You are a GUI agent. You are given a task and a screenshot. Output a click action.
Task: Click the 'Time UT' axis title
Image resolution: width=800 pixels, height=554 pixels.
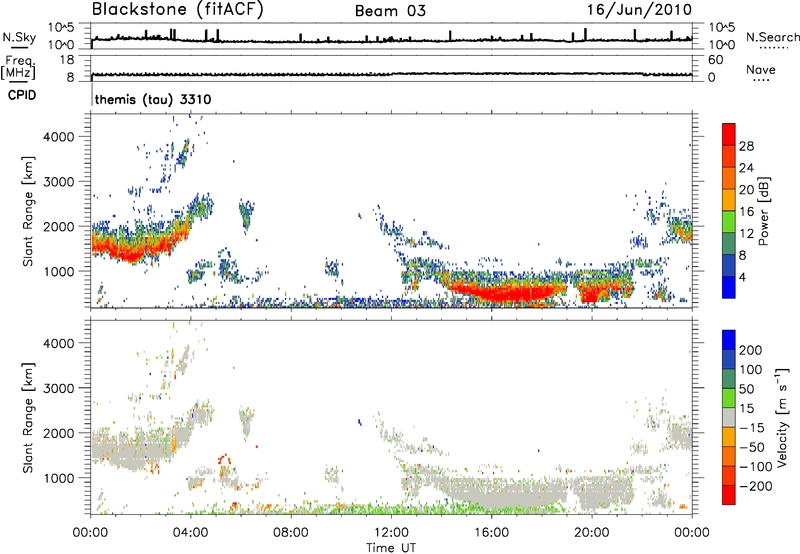tap(391, 547)
